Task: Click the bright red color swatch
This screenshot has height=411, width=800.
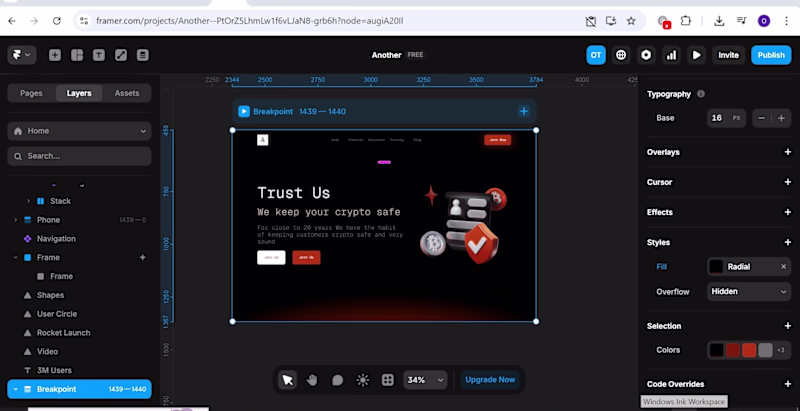Action: coord(749,350)
